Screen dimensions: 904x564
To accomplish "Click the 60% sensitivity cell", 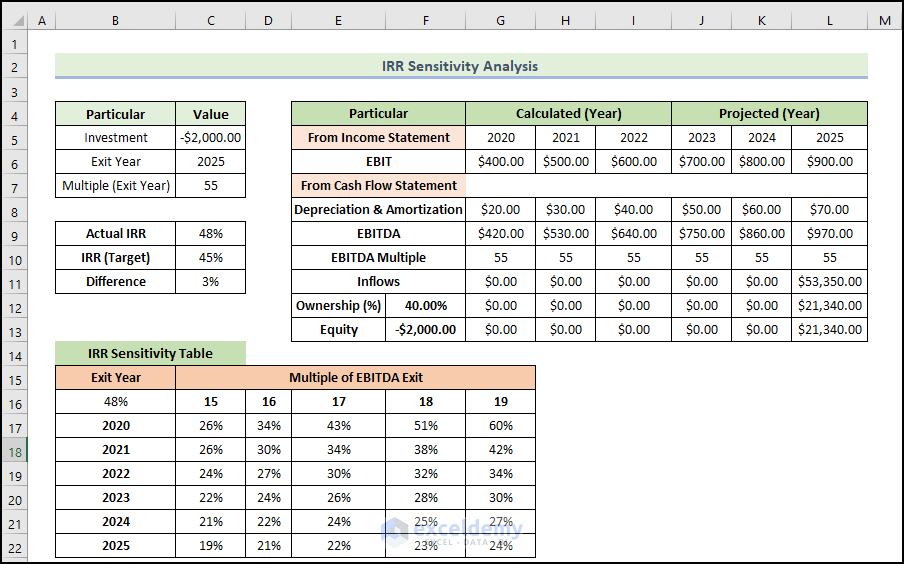I will point(500,426).
